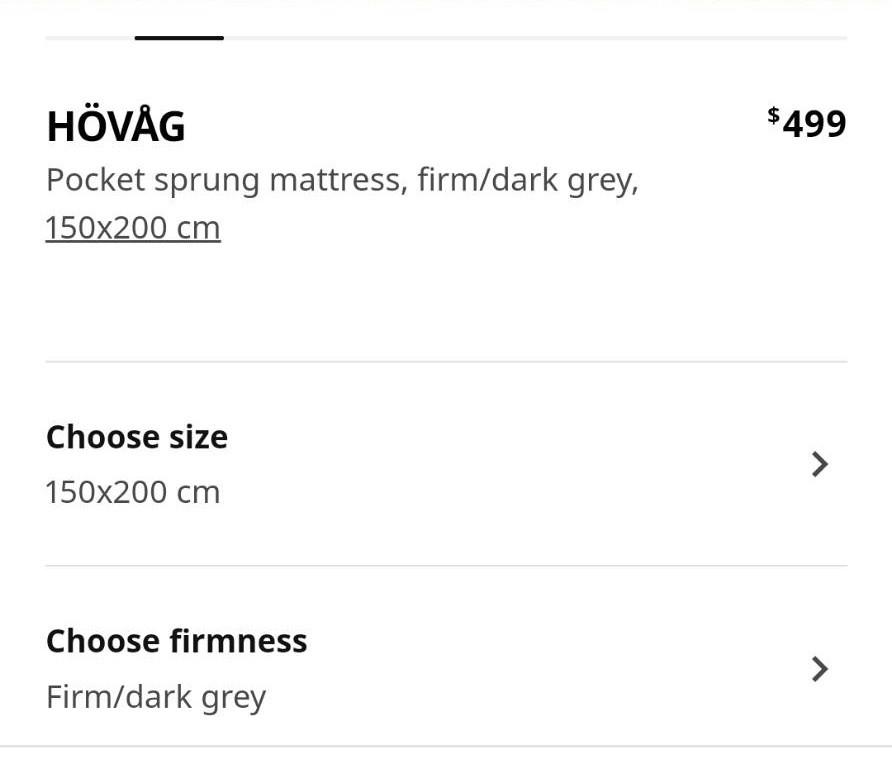Click the carousel progress indicator bar
Viewport: 892px width, 759px height.
point(446,38)
